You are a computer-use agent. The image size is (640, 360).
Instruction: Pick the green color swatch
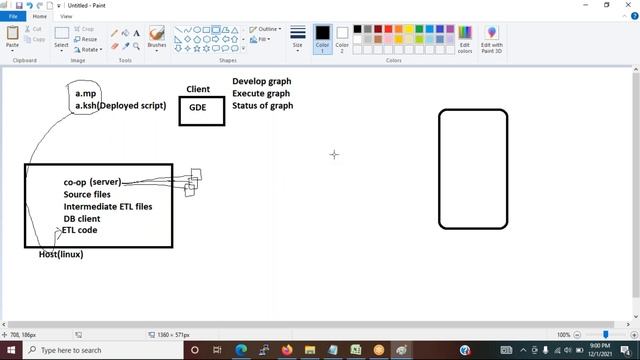tap(419, 29)
